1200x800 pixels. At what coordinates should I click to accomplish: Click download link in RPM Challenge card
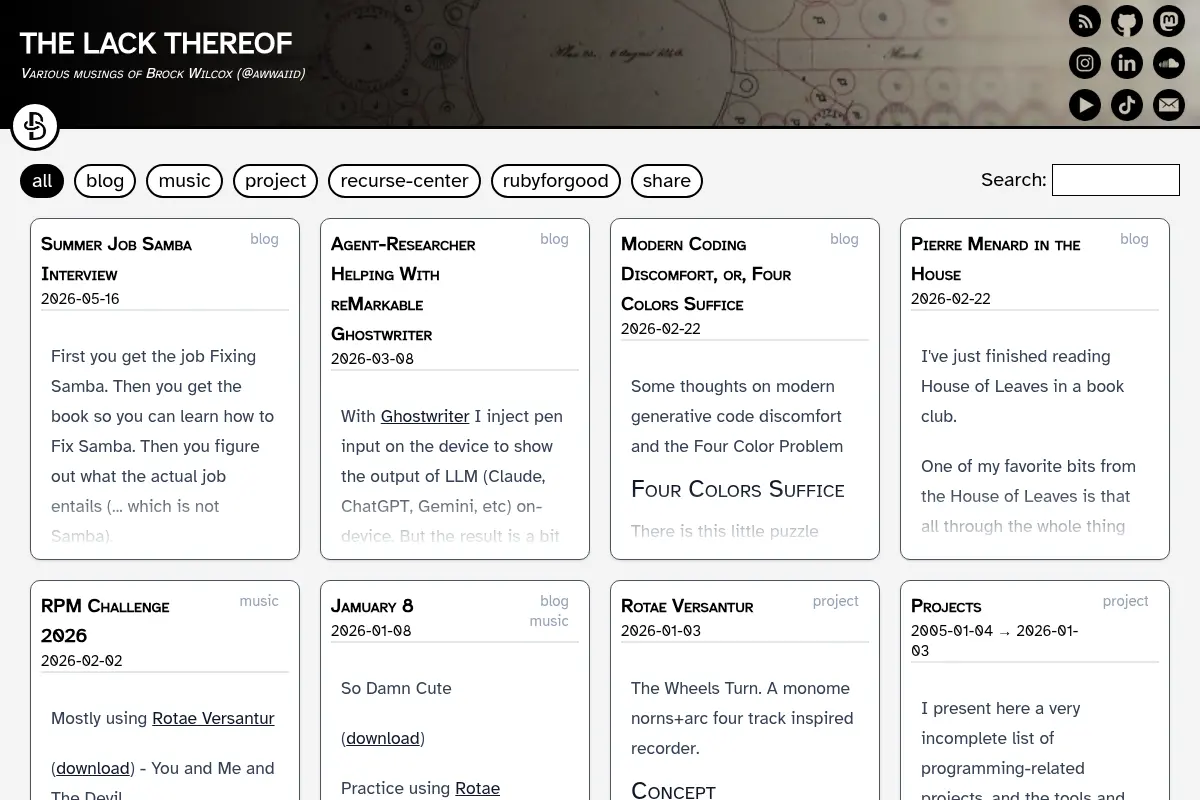click(93, 768)
